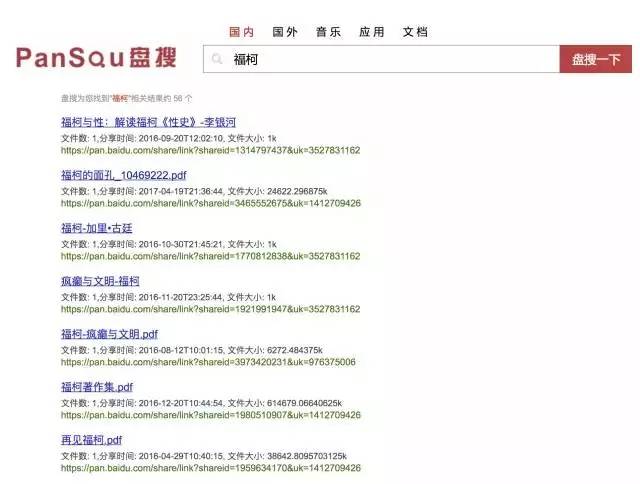This screenshot has height=484, width=640.
Task: Click URL with shareid=3973420231
Action: click(208, 362)
